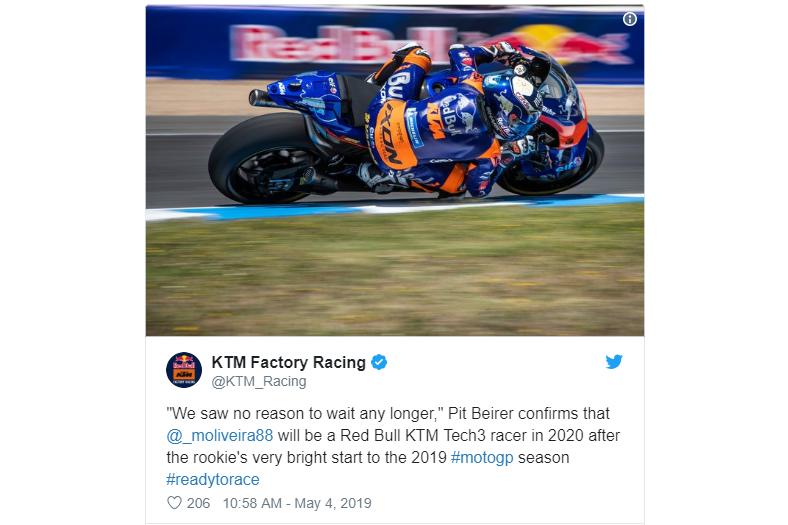
Task: Click the blue verified checkmark badge
Action: click(x=379, y=362)
